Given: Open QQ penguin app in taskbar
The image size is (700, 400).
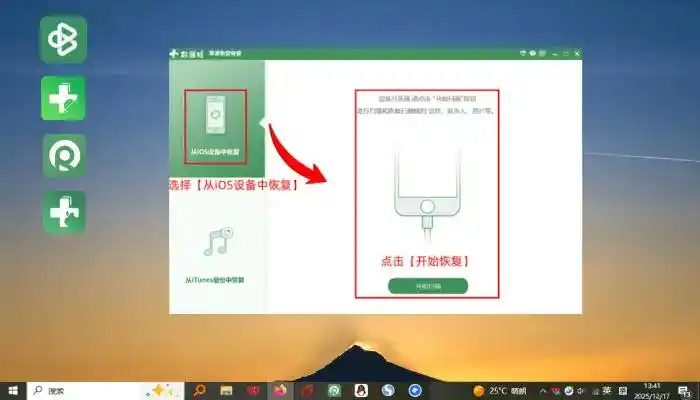Looking at the screenshot, I should point(361,391).
